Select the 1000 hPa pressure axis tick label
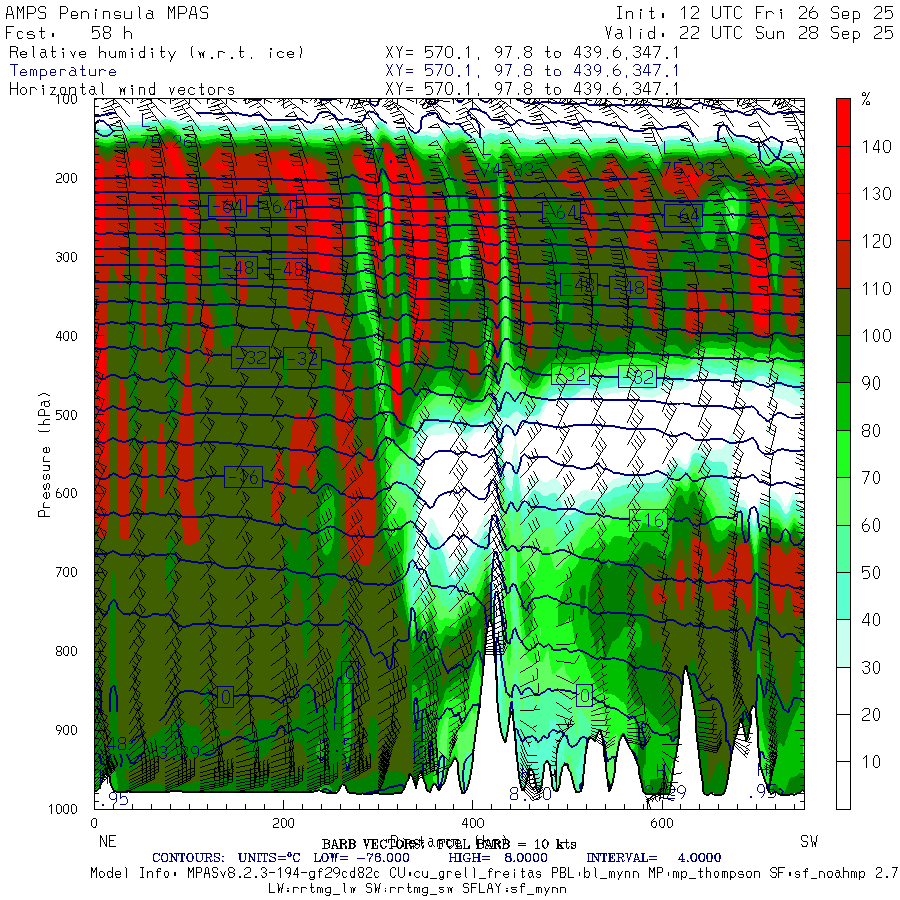Viewport: 900px width, 900px height. [63, 809]
